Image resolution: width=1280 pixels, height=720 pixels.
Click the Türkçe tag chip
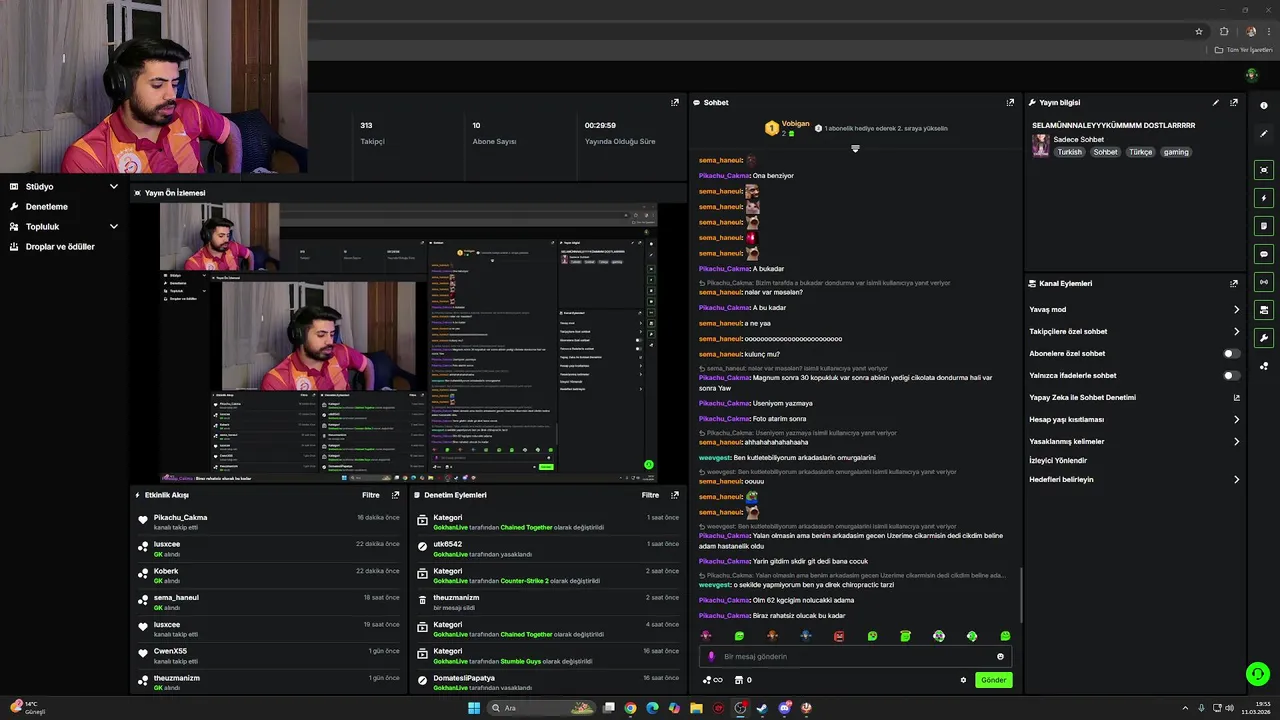tap(1141, 152)
